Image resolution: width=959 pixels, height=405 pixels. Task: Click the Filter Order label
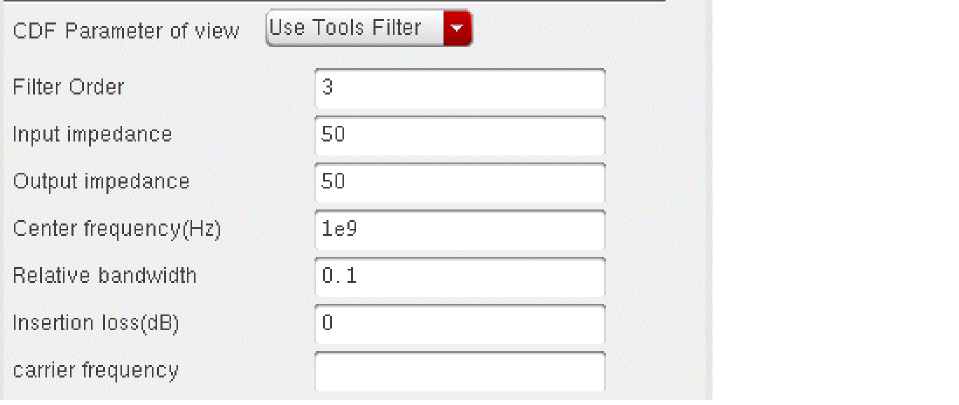(x=68, y=87)
